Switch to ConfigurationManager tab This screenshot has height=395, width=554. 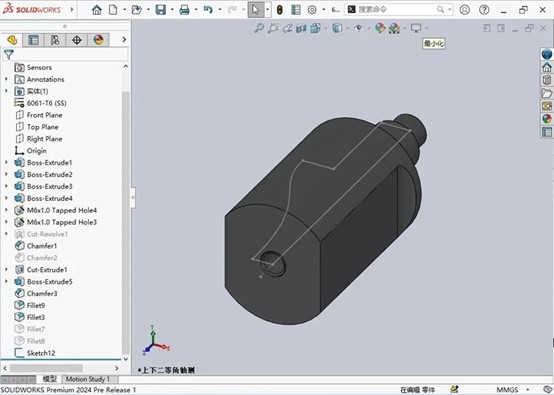pyautogui.click(x=55, y=40)
